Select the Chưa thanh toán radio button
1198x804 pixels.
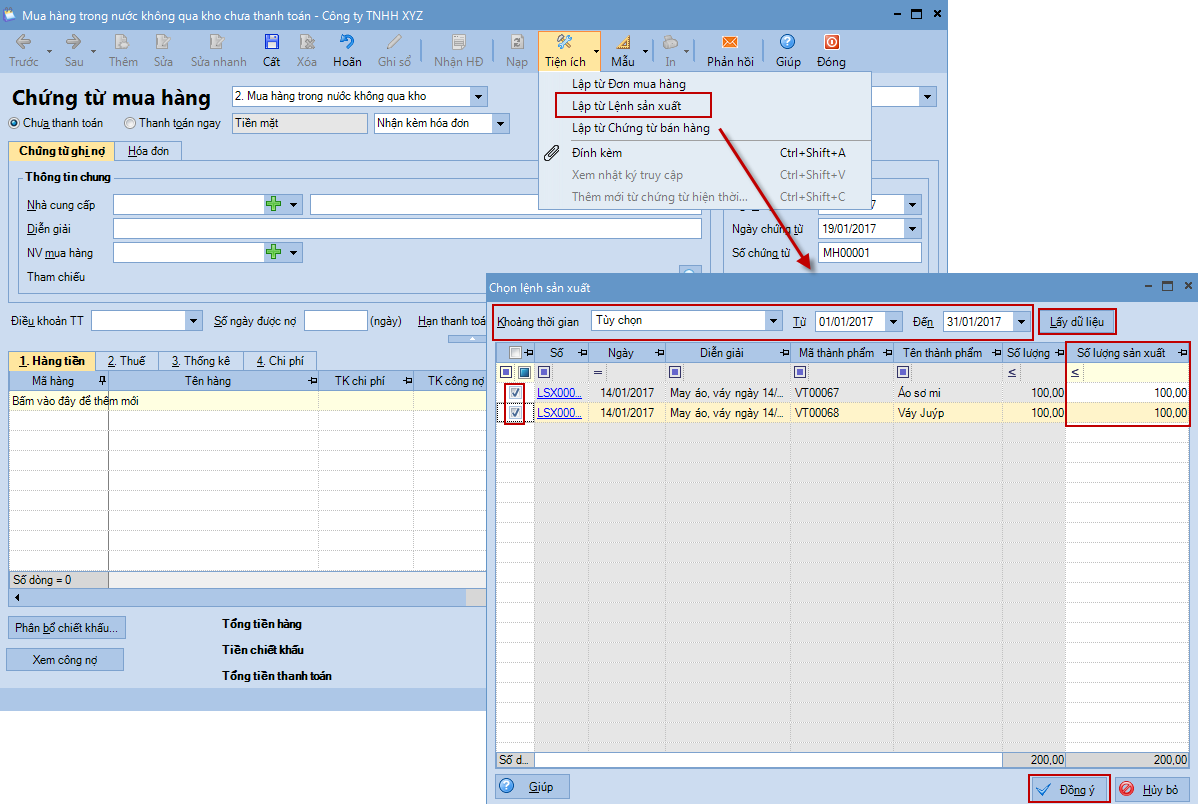coord(14,123)
